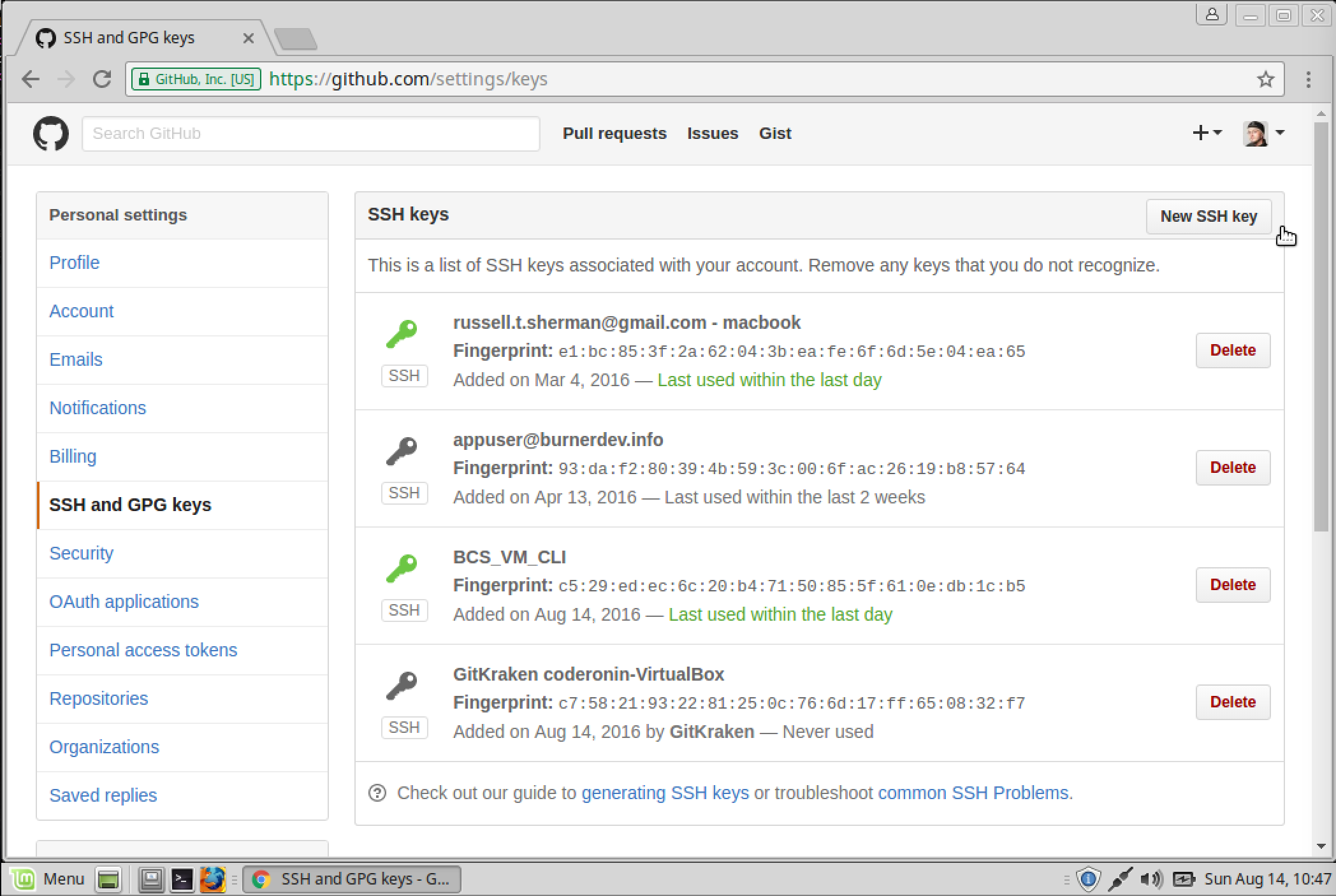
Task: Open the network connection tray icon
Action: tap(1121, 879)
